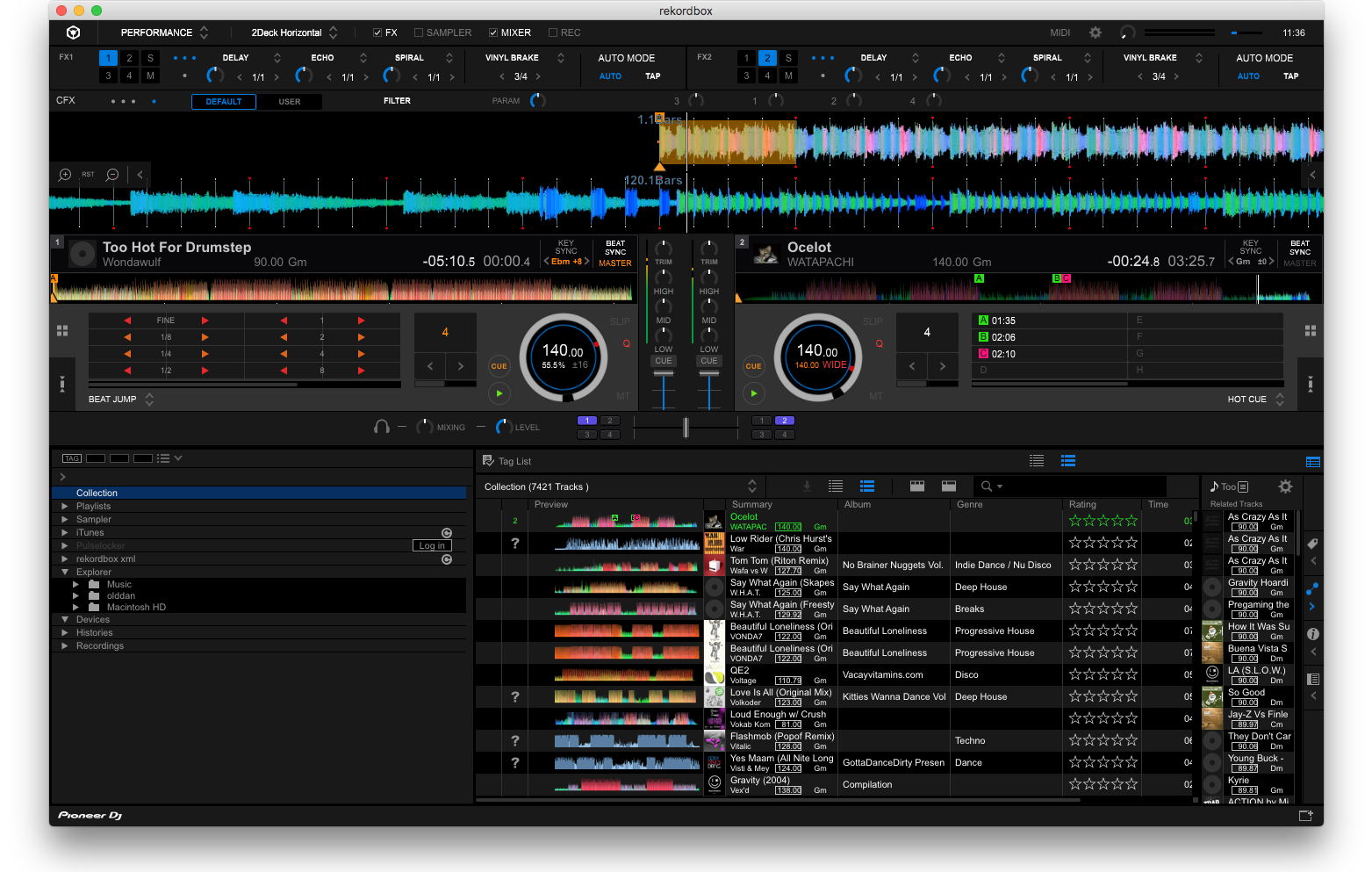Screen dimensions: 1372x872
Task: Open Related Tracks settings gear
Action: click(x=1285, y=486)
